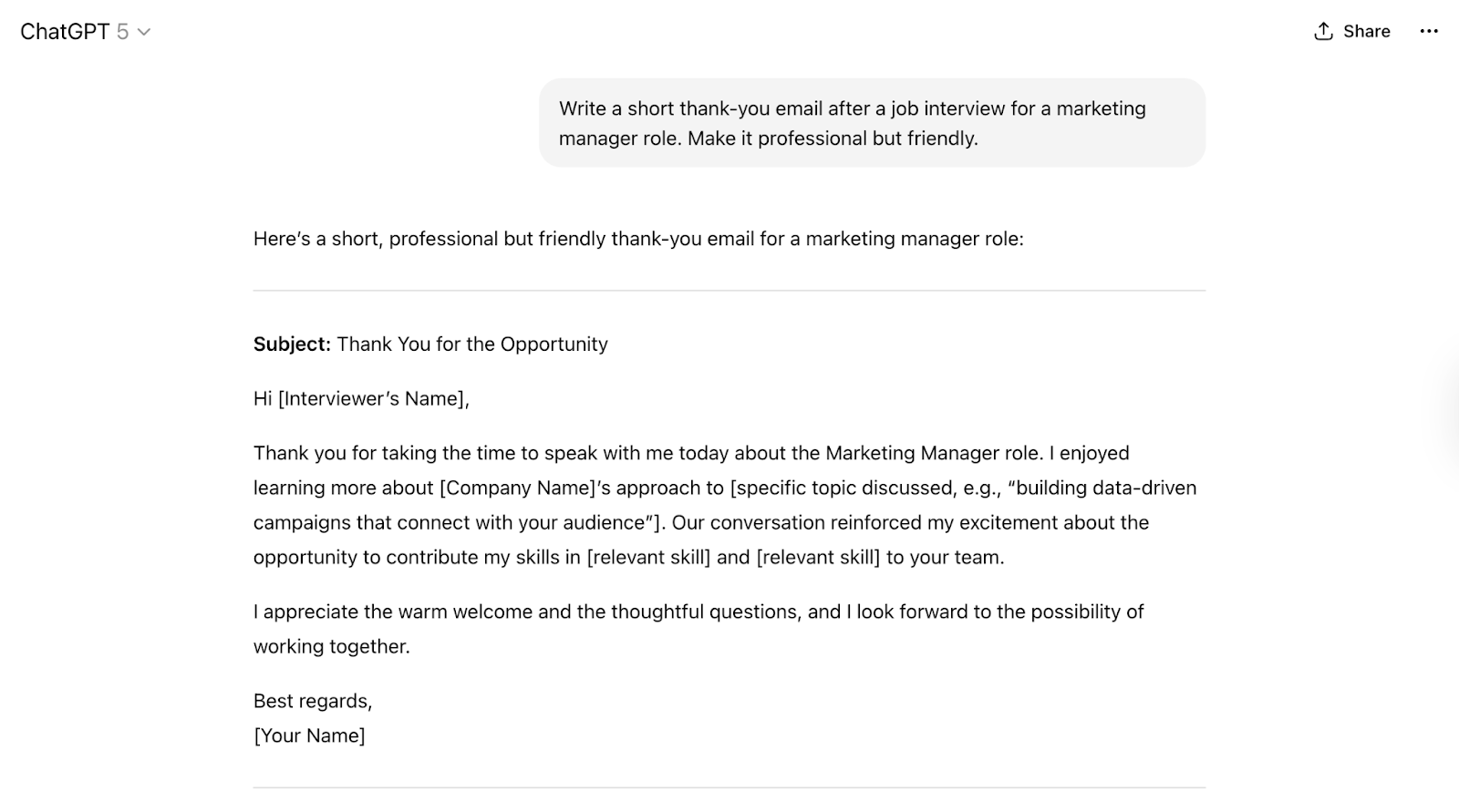Click the [Company Name] placeholder
Screen dimensions: 1459x812
[518, 488]
